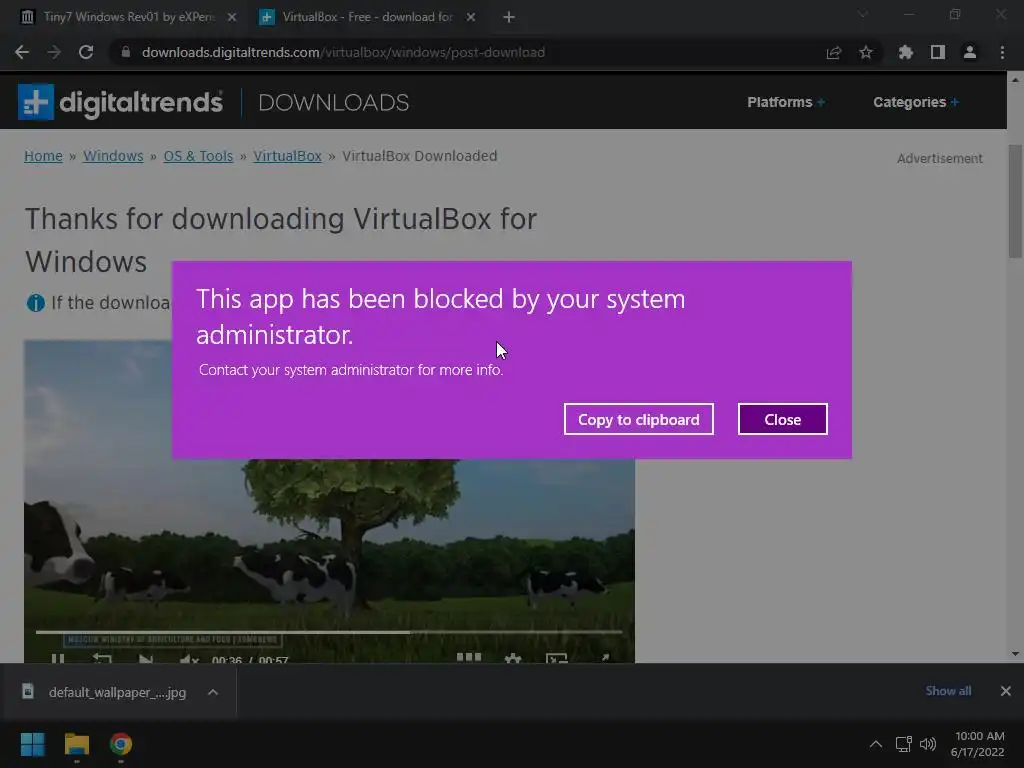This screenshot has height=768, width=1024.
Task: Open the VirtualBox breadcrumb link
Action: tap(287, 156)
